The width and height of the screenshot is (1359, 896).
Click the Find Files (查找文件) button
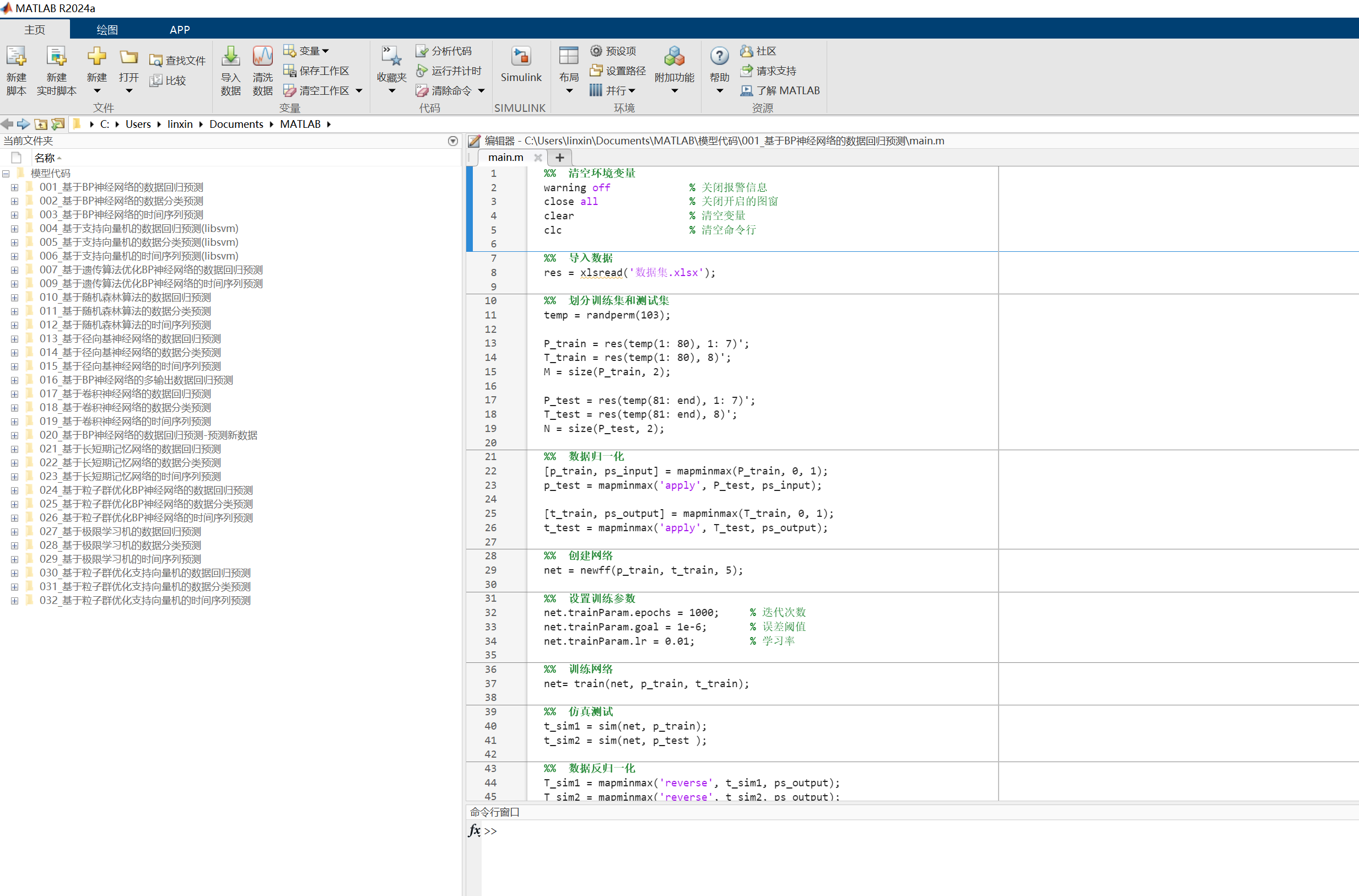tap(177, 61)
